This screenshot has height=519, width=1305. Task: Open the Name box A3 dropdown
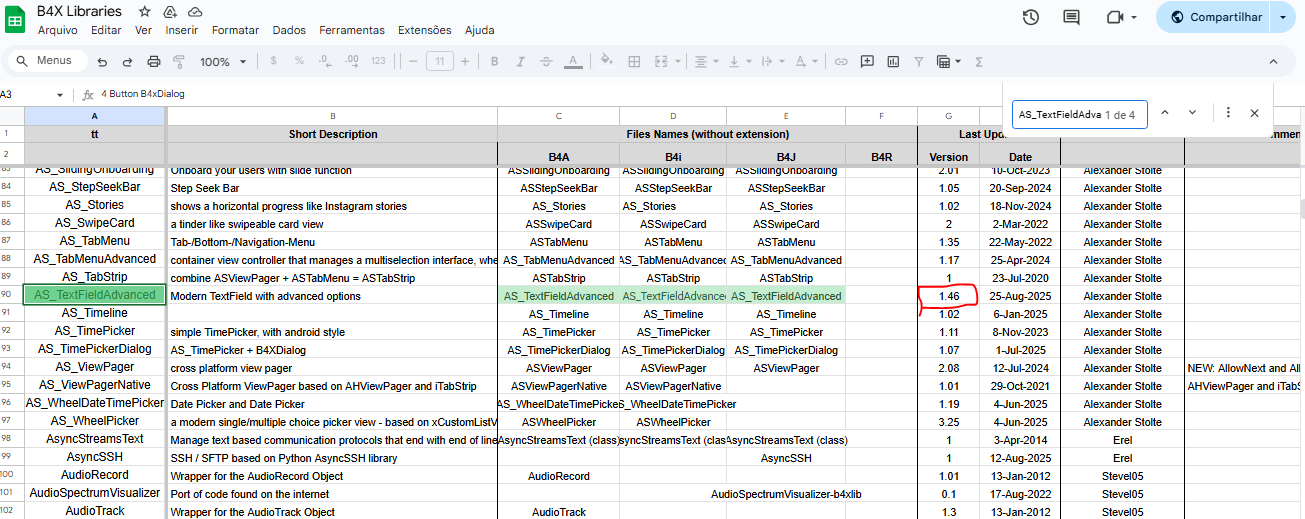[61, 95]
